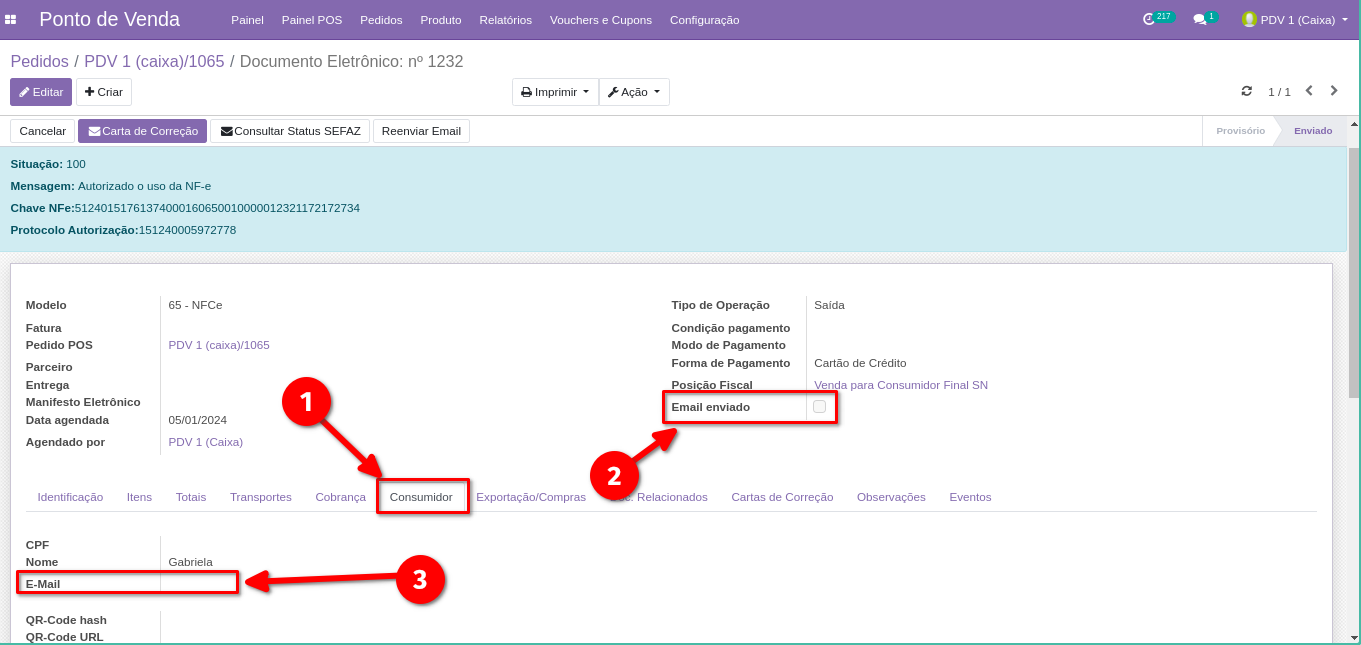This screenshot has width=1361, height=645.
Task: Expand the Ação dropdown
Action: point(634,92)
